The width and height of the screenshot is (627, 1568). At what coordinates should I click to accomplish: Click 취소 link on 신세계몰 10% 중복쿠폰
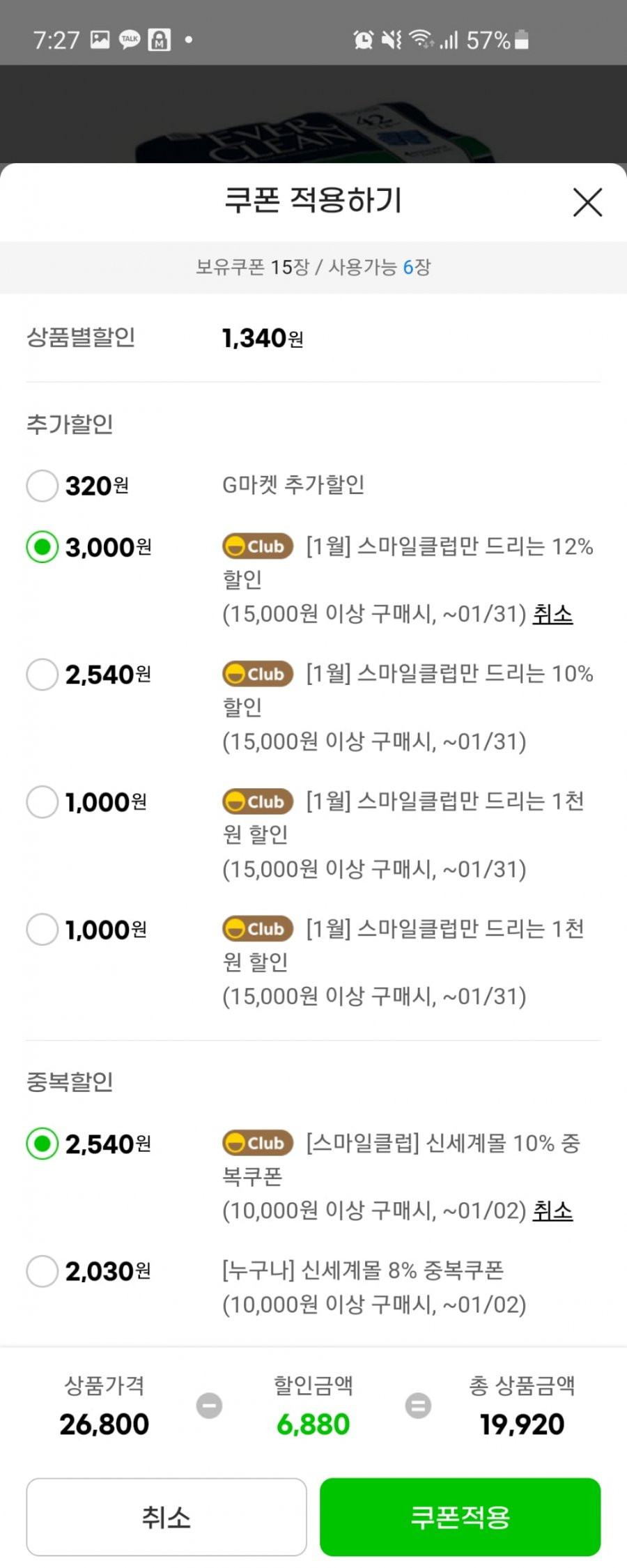click(x=552, y=1210)
